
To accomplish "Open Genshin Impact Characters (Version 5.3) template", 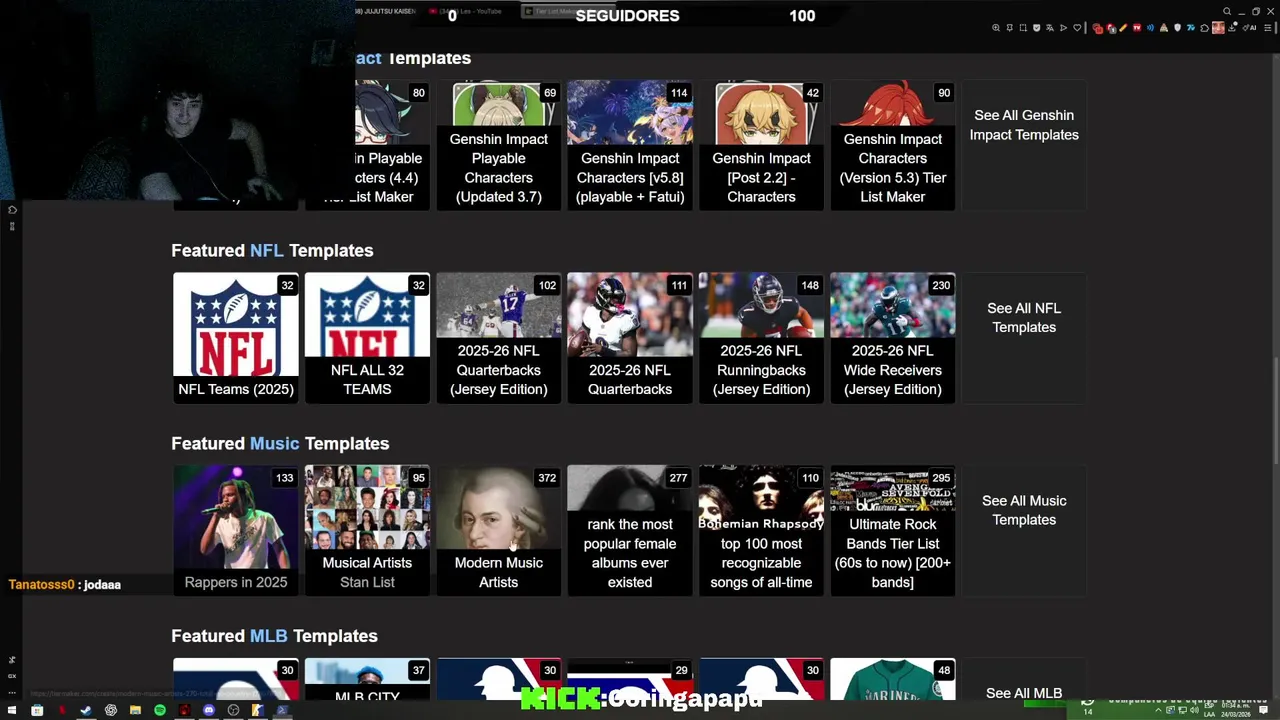I will click(893, 146).
